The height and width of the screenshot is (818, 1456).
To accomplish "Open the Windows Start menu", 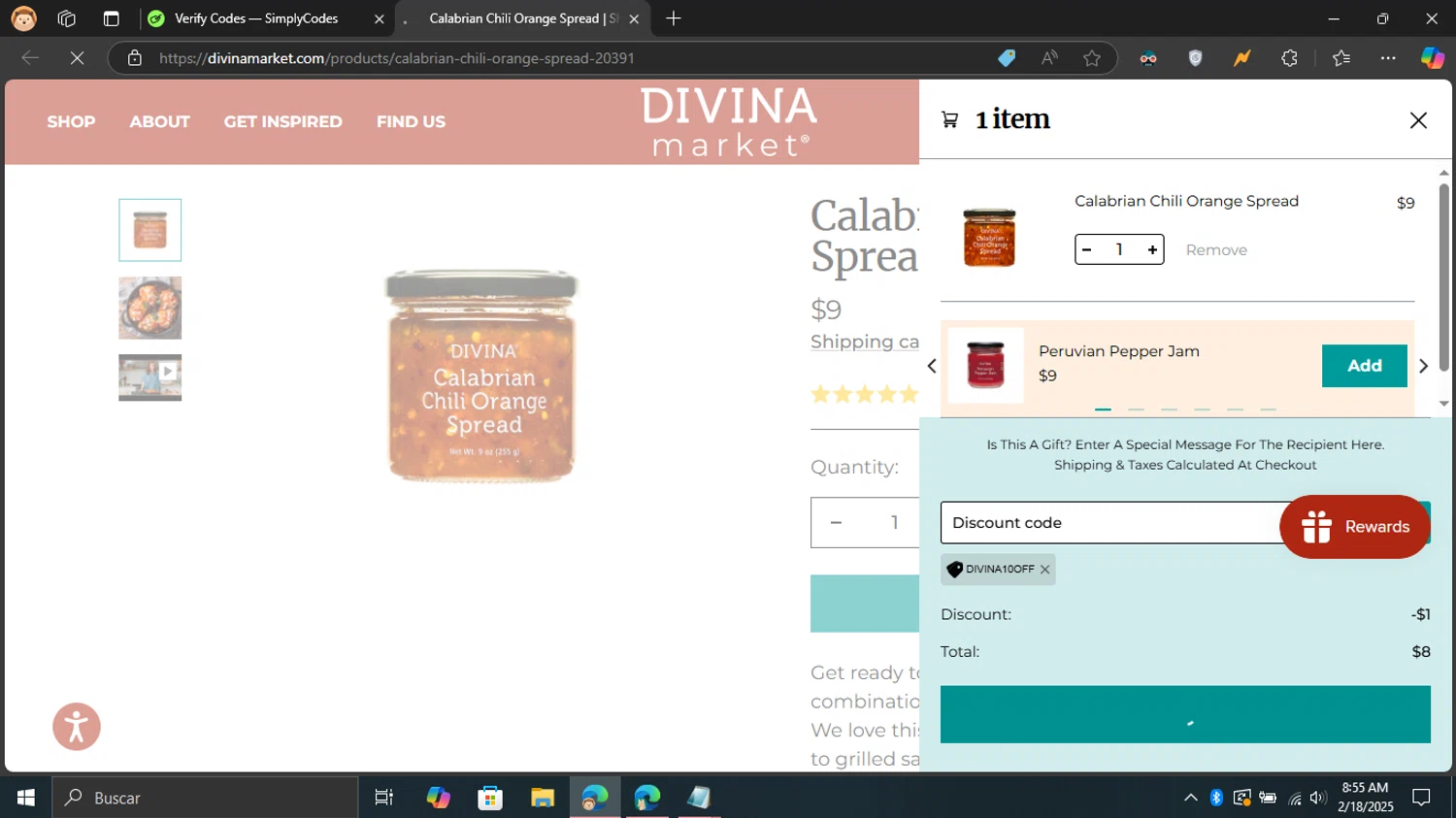I will (26, 798).
